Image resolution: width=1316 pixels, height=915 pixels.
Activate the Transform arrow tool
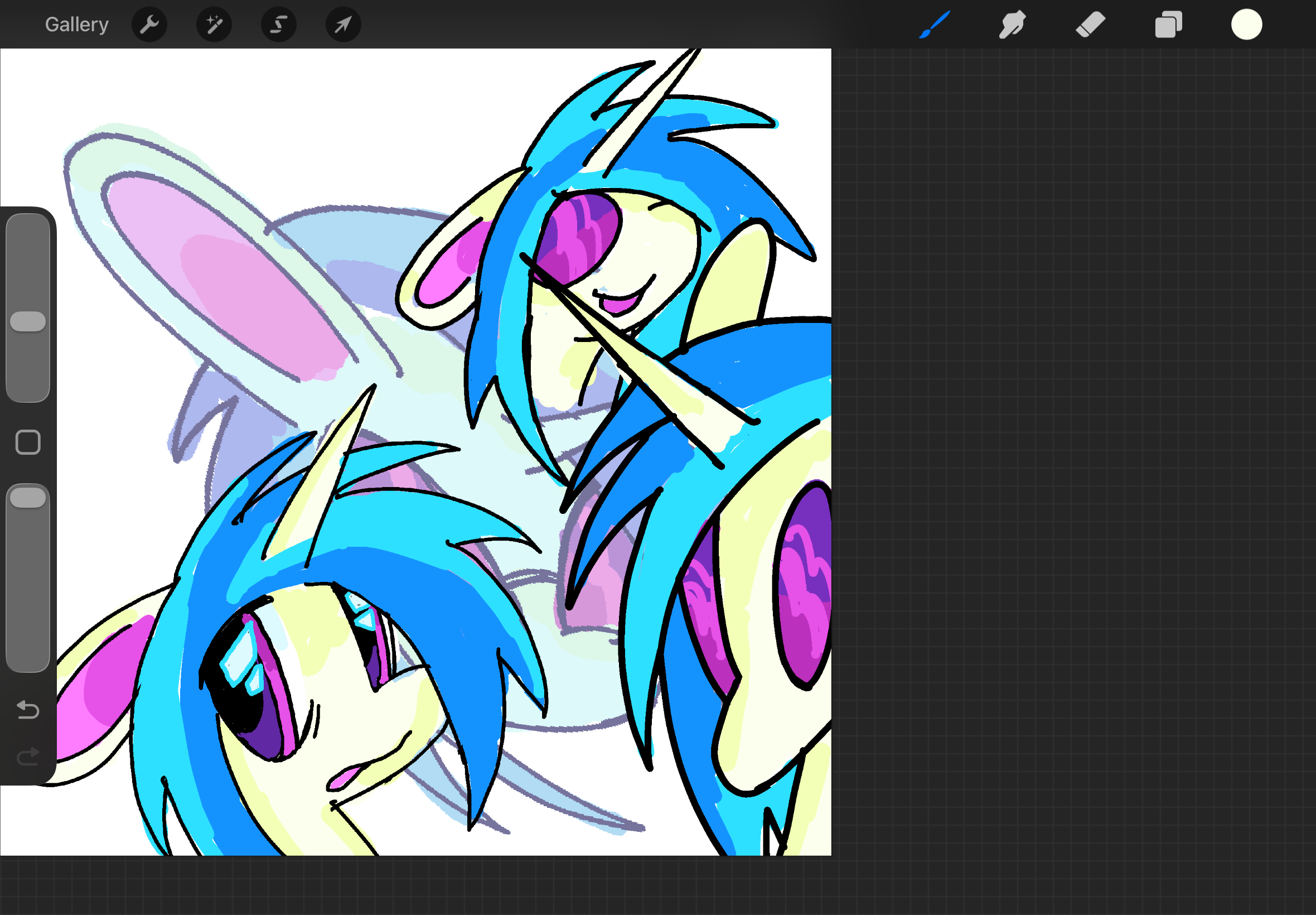pyautogui.click(x=343, y=25)
